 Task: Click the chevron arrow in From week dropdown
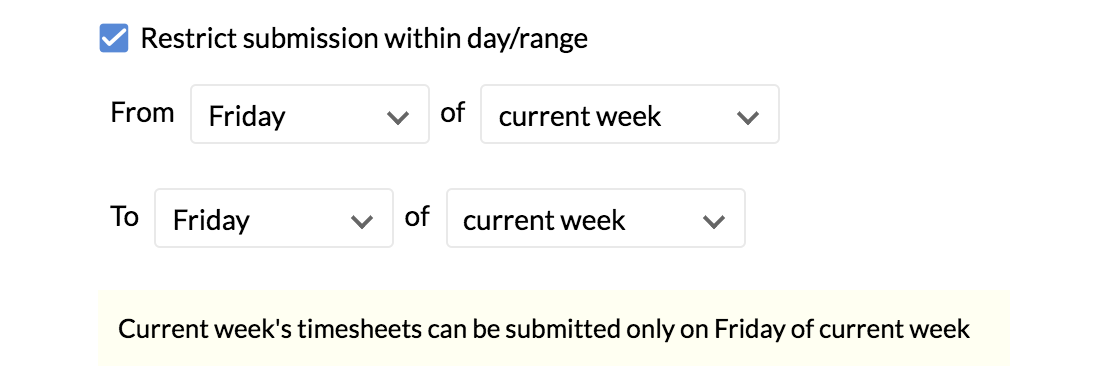click(x=748, y=117)
